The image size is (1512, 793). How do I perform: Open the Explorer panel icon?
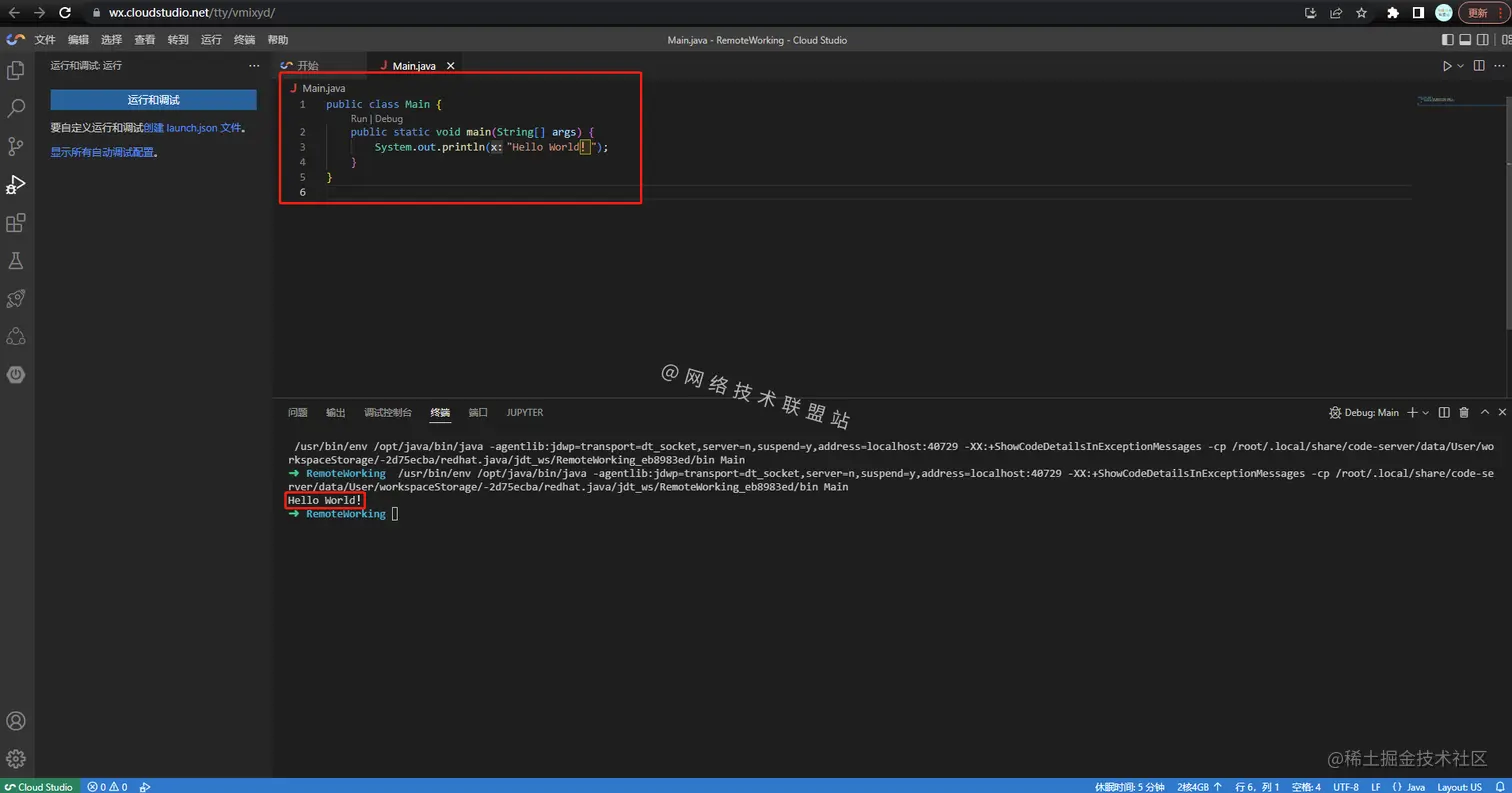point(15,70)
